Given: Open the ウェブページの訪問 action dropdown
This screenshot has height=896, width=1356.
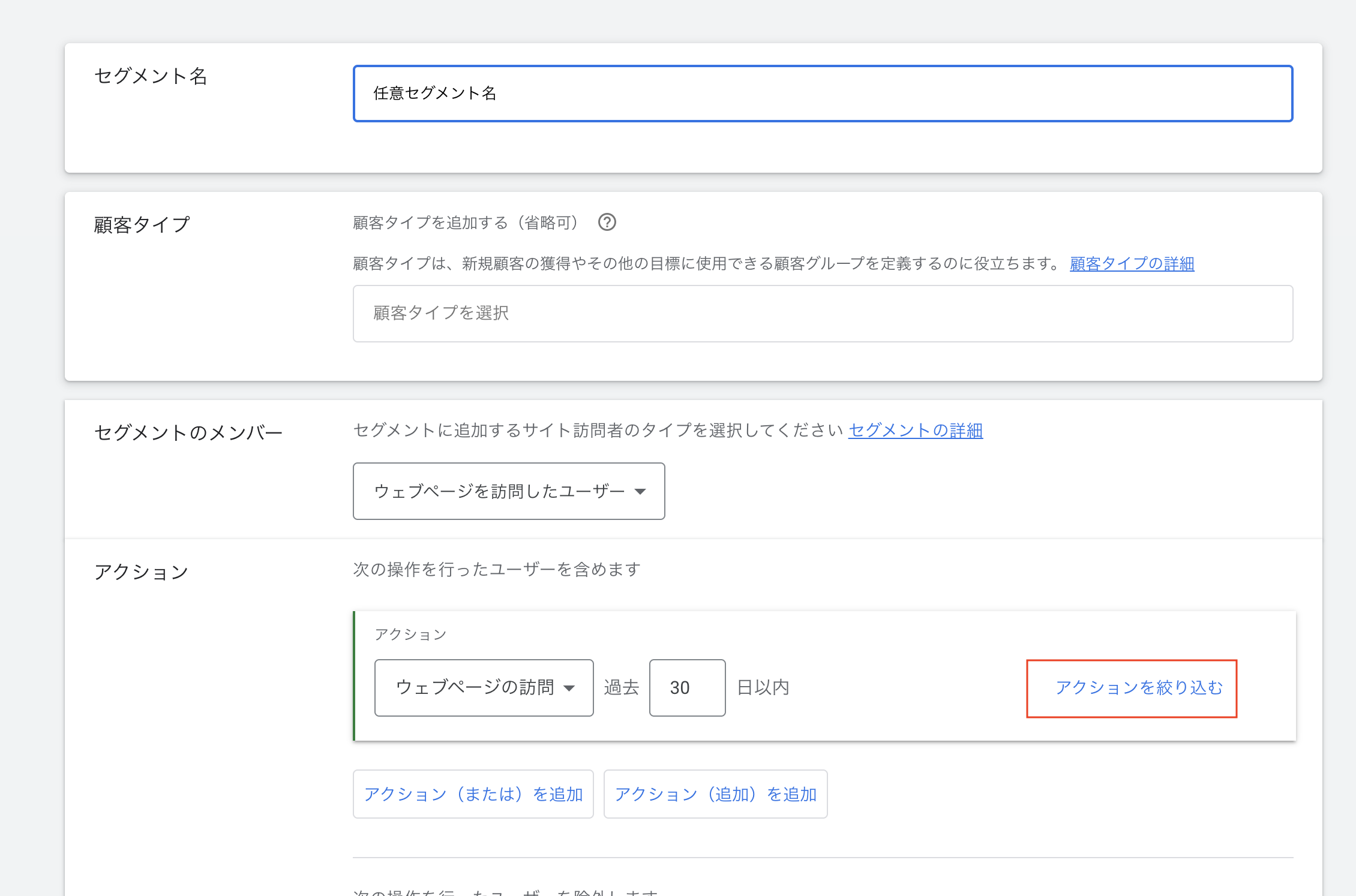Looking at the screenshot, I should 484,688.
